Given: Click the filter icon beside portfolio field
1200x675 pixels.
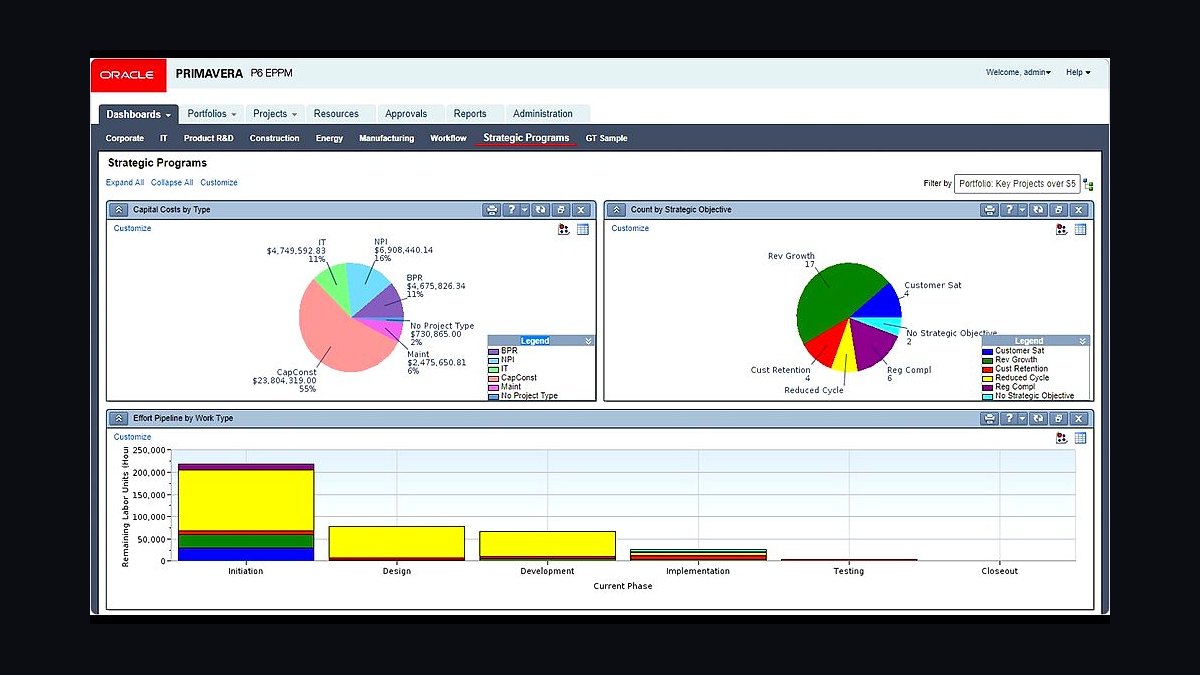Looking at the screenshot, I should [1088, 185].
